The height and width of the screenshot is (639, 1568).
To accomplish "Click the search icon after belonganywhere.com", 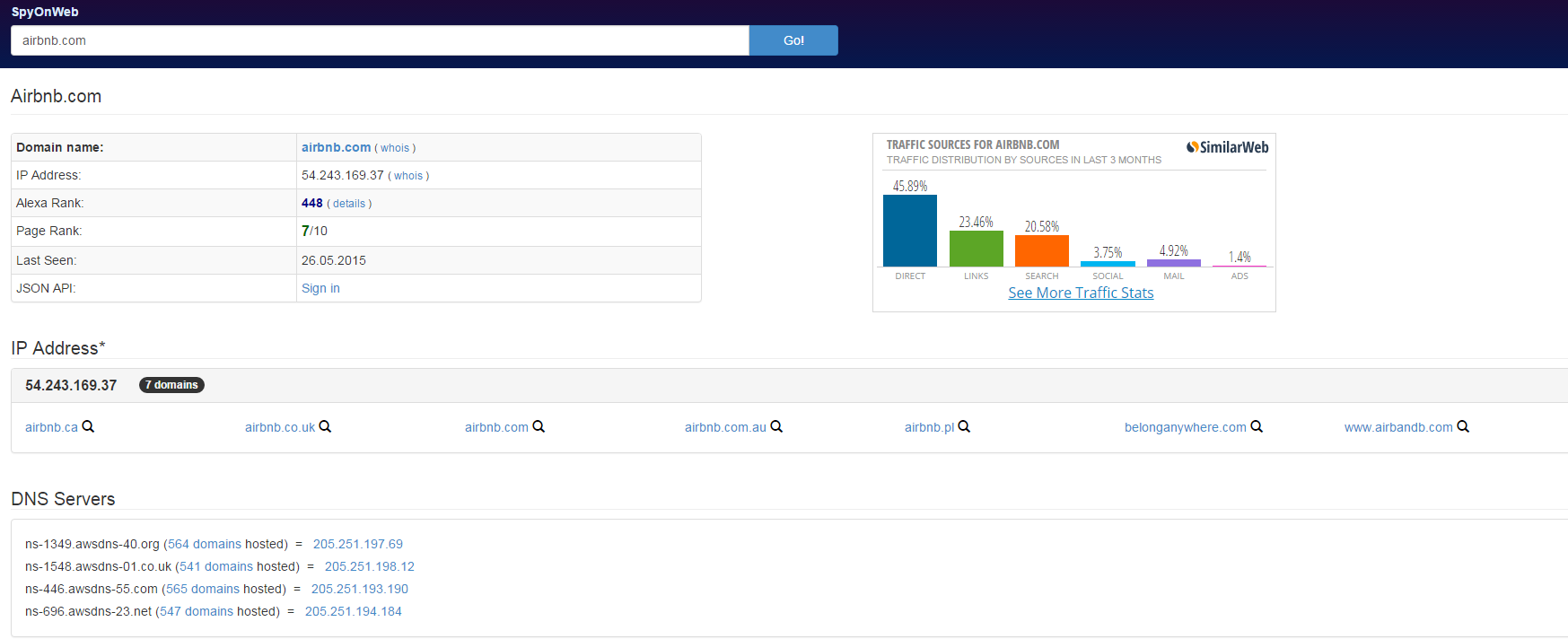I will point(1257,426).
